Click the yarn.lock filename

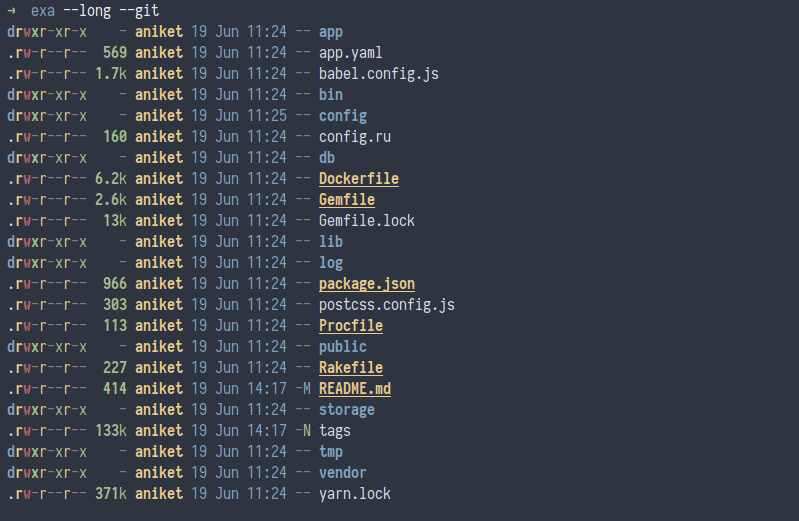click(354, 494)
